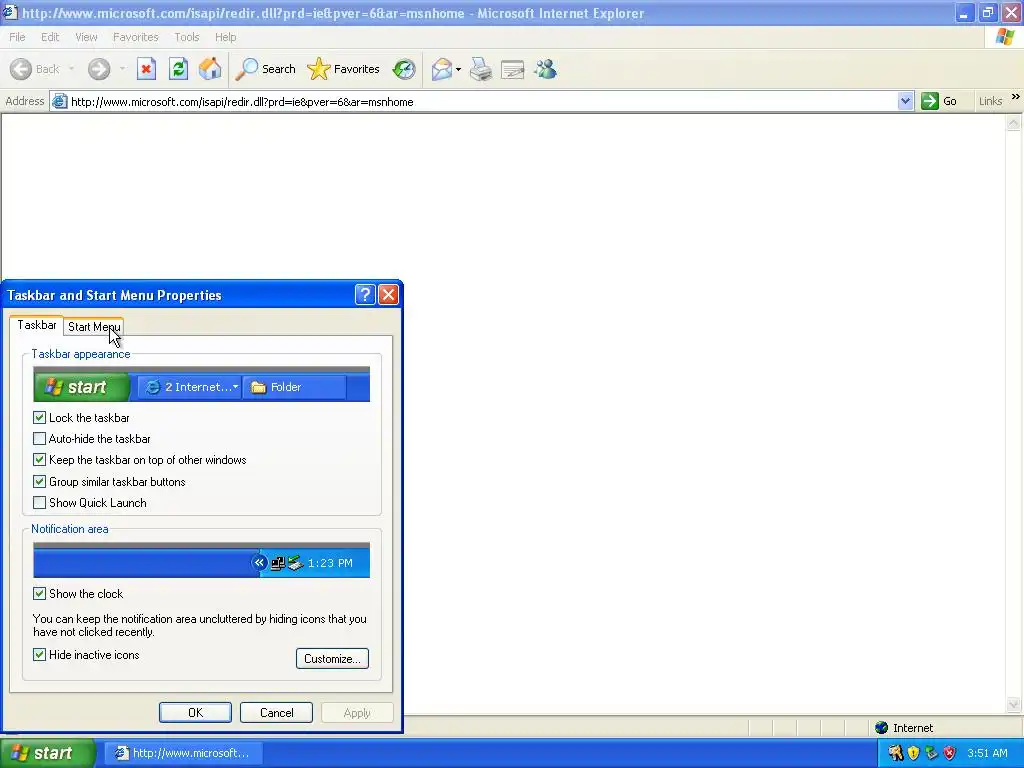1024x768 pixels.
Task: Click the red shield tray icon
Action: coord(950,753)
